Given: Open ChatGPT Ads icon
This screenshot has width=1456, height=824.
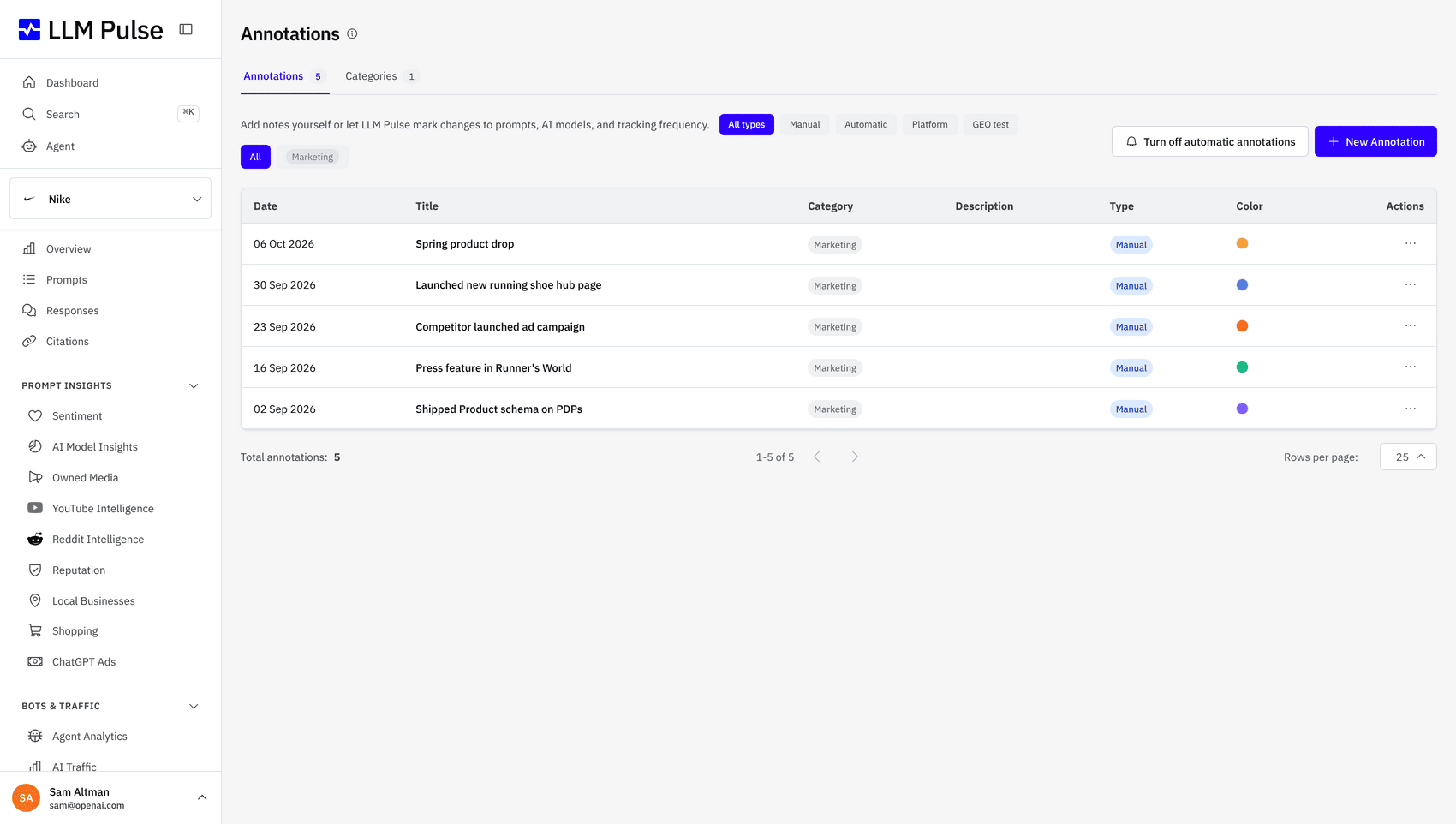Looking at the screenshot, I should (35, 661).
